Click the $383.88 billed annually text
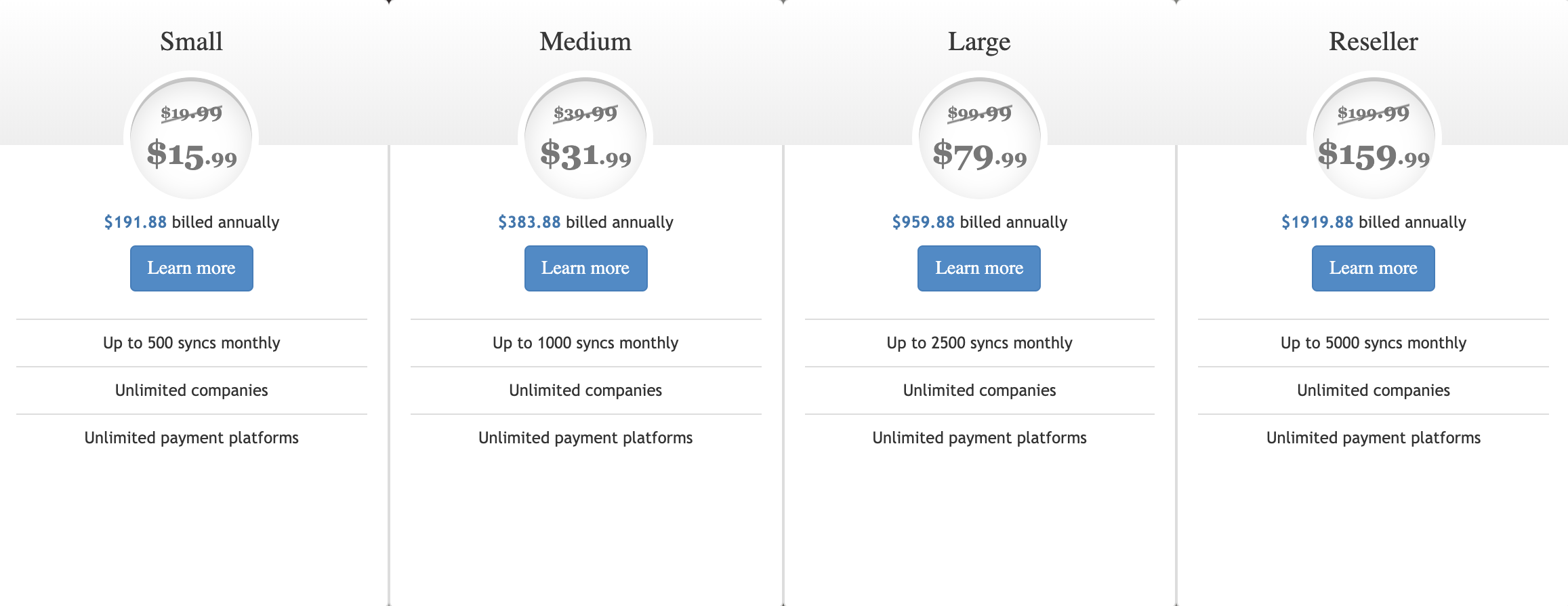The image size is (1568, 606). tap(586, 222)
